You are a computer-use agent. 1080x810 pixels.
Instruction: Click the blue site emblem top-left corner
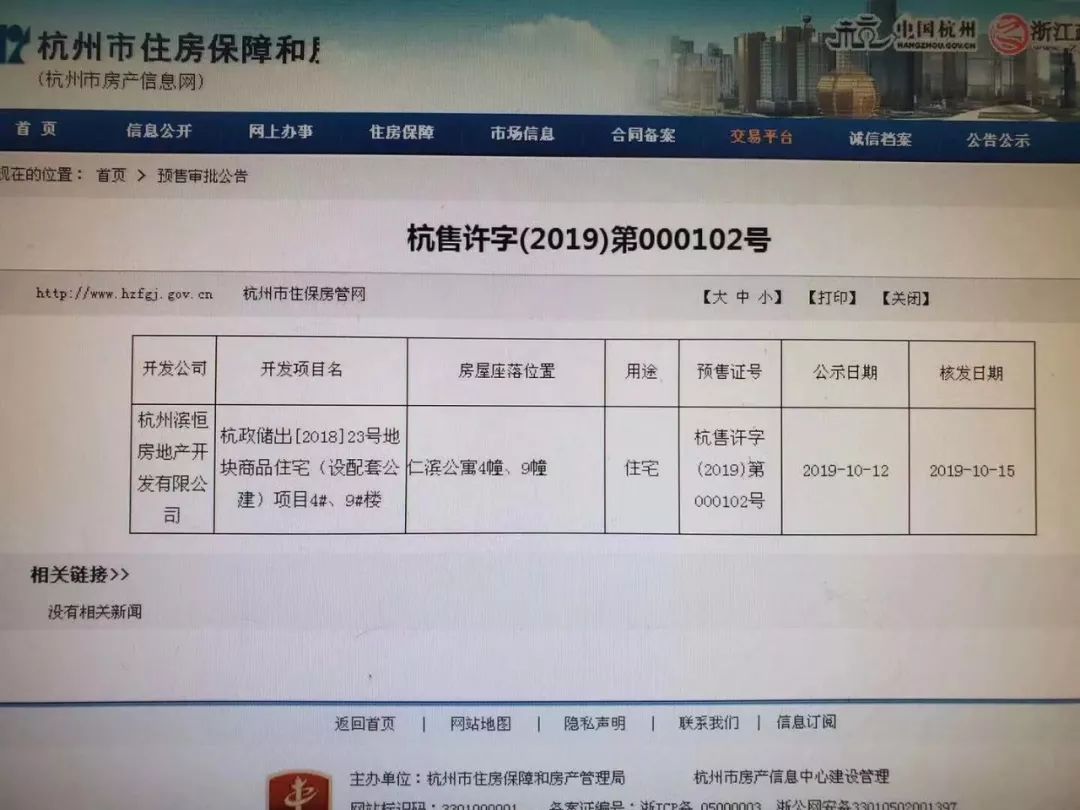pos(14,40)
